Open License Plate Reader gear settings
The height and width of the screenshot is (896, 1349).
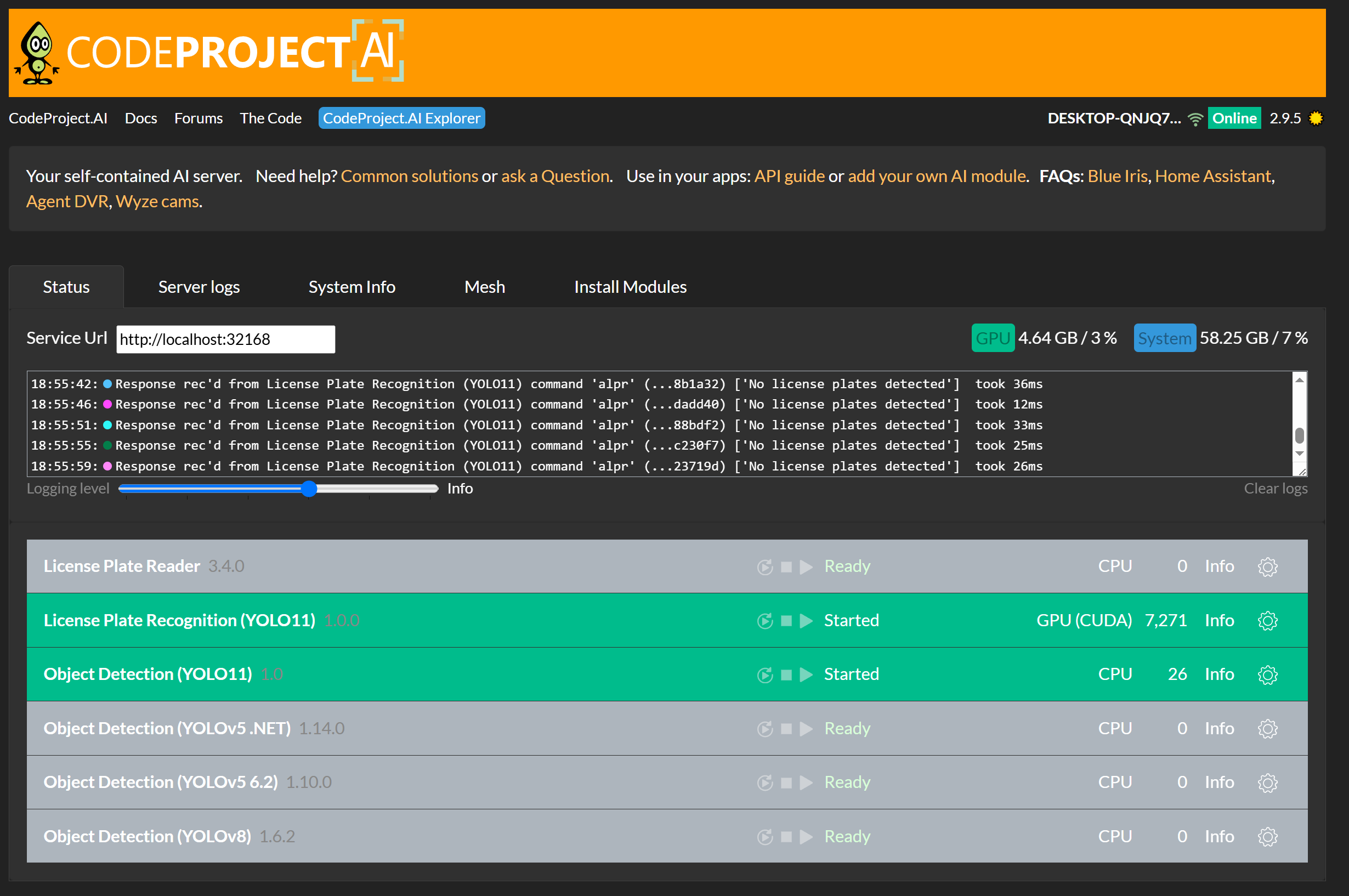click(x=1267, y=567)
